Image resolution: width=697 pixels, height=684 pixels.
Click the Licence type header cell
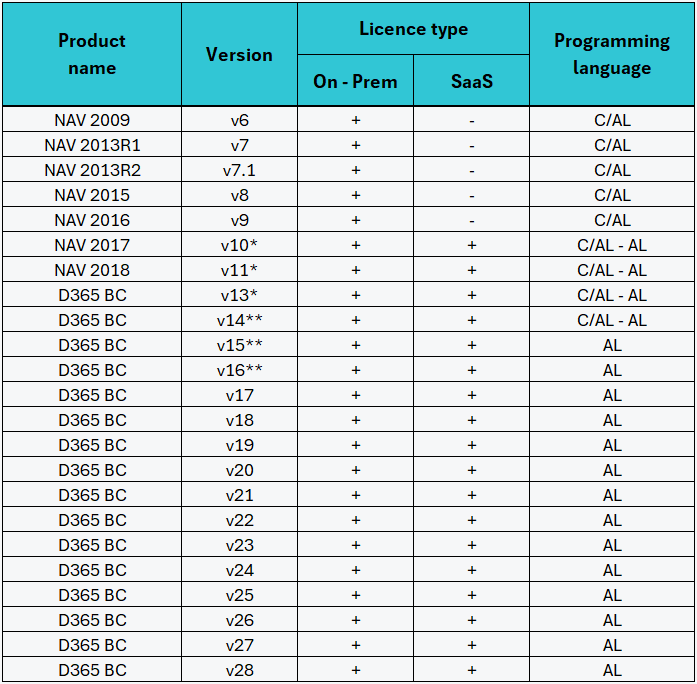[x=413, y=29]
